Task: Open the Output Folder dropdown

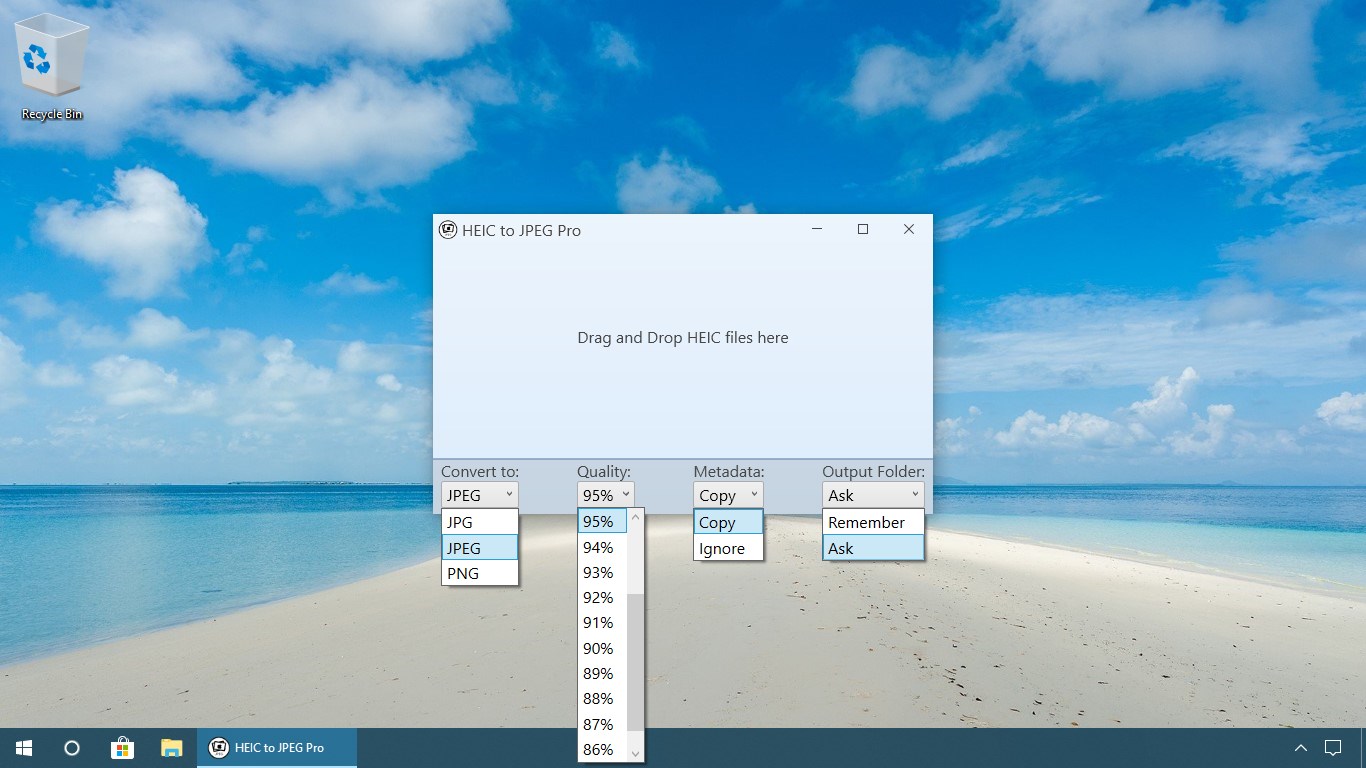Action: (x=873, y=495)
